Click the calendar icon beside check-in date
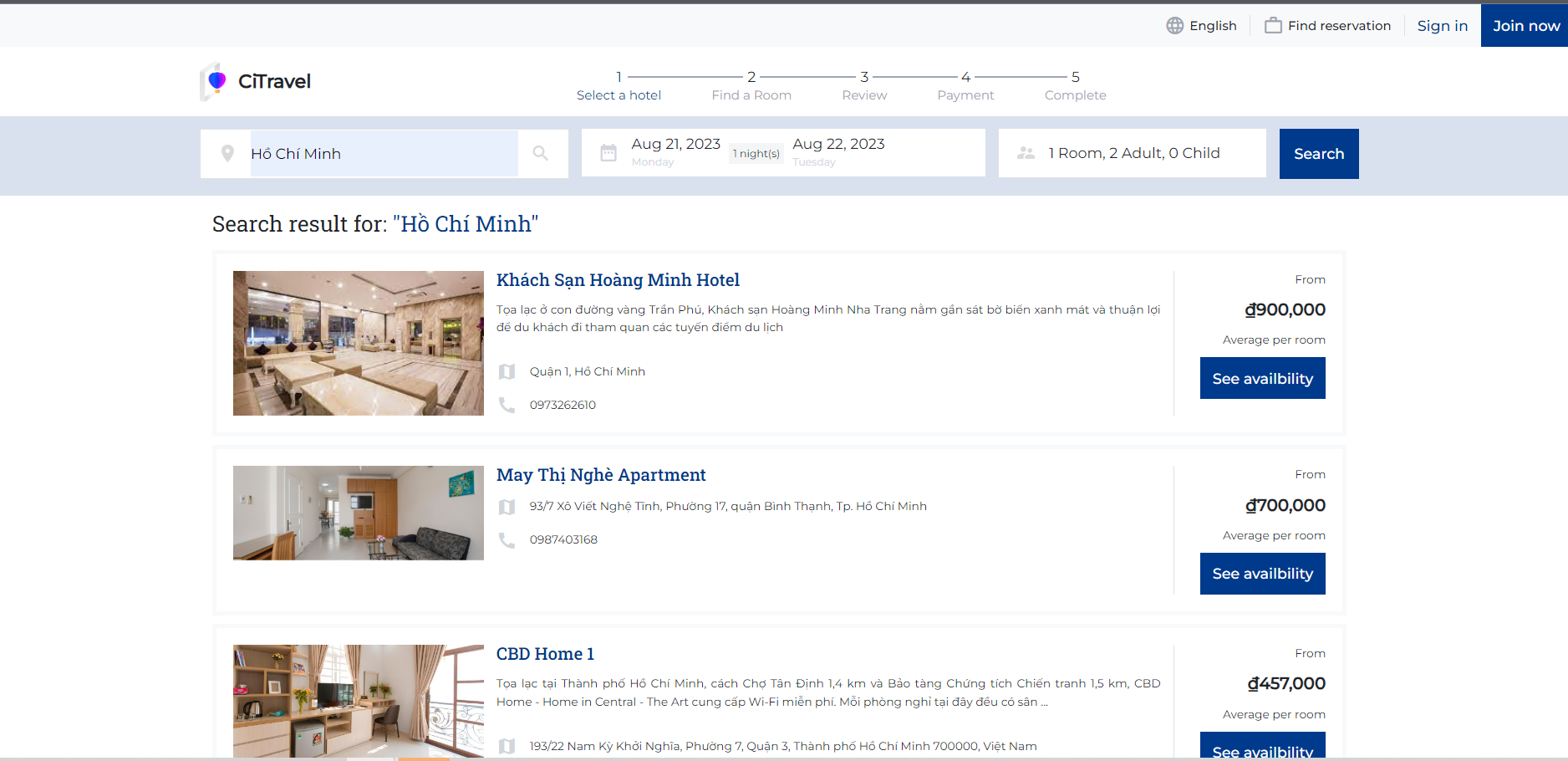Viewport: 1568px width, 761px height. 608,153
